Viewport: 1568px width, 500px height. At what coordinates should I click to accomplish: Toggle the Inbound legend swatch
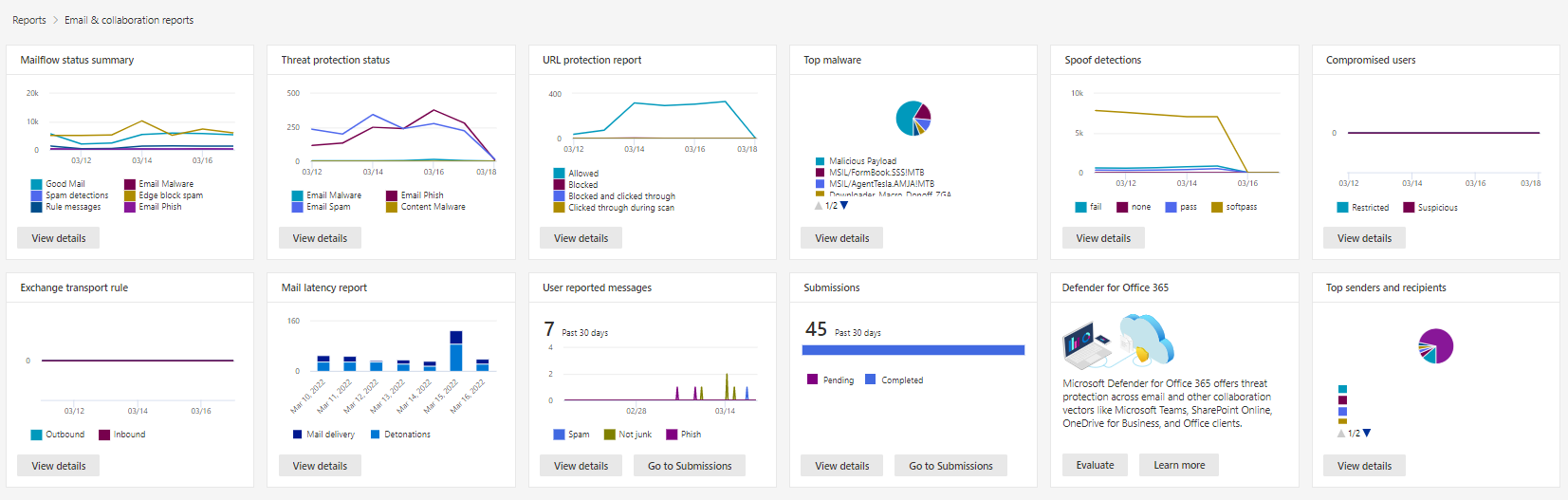point(104,435)
